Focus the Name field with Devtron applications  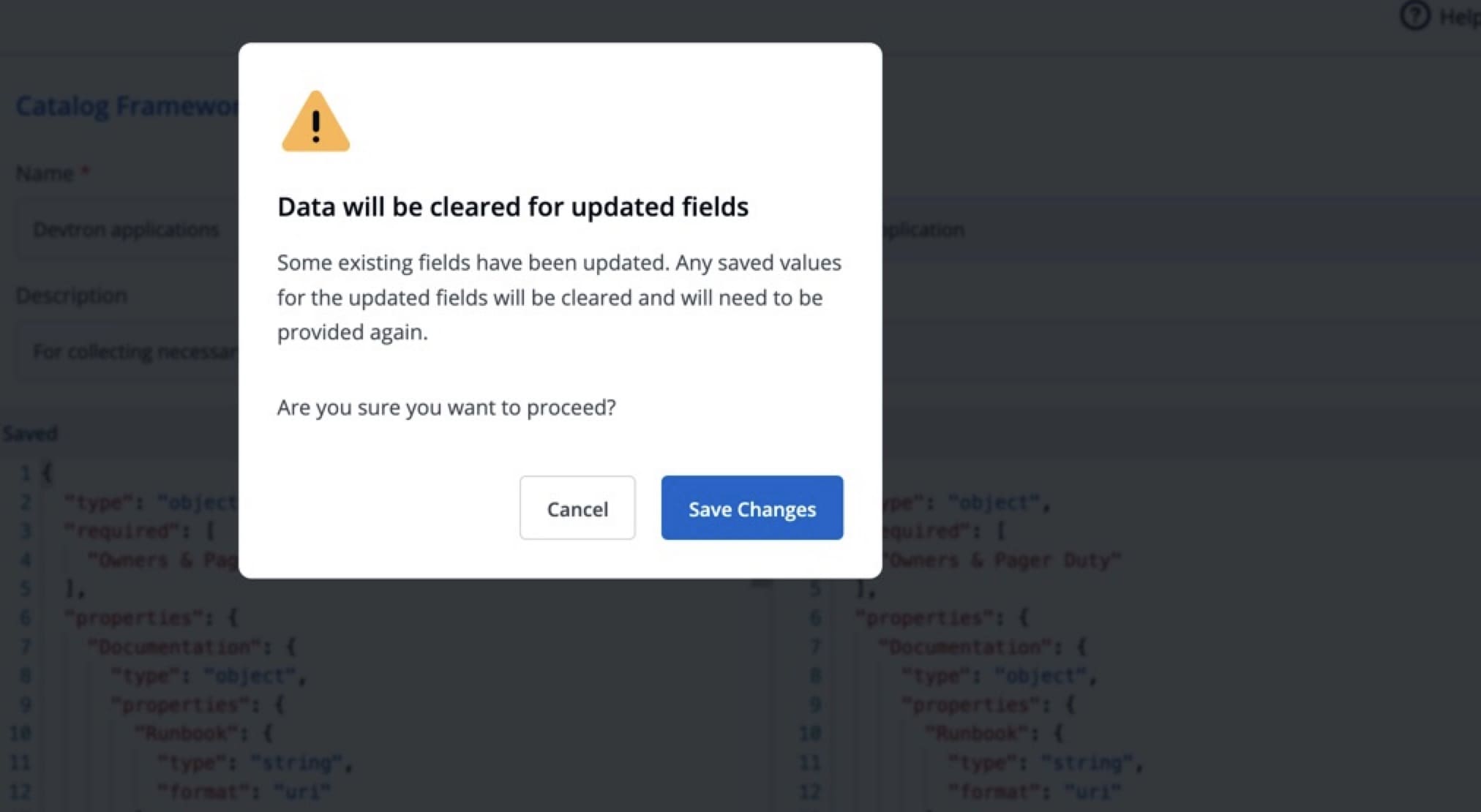126,230
